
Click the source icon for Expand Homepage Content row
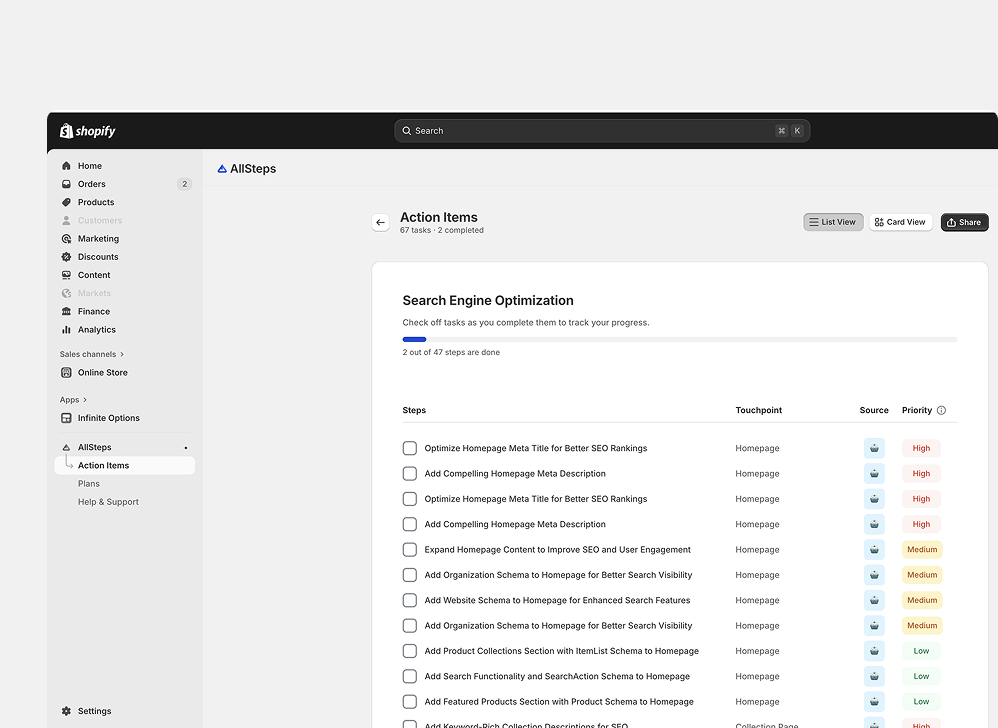pos(874,550)
